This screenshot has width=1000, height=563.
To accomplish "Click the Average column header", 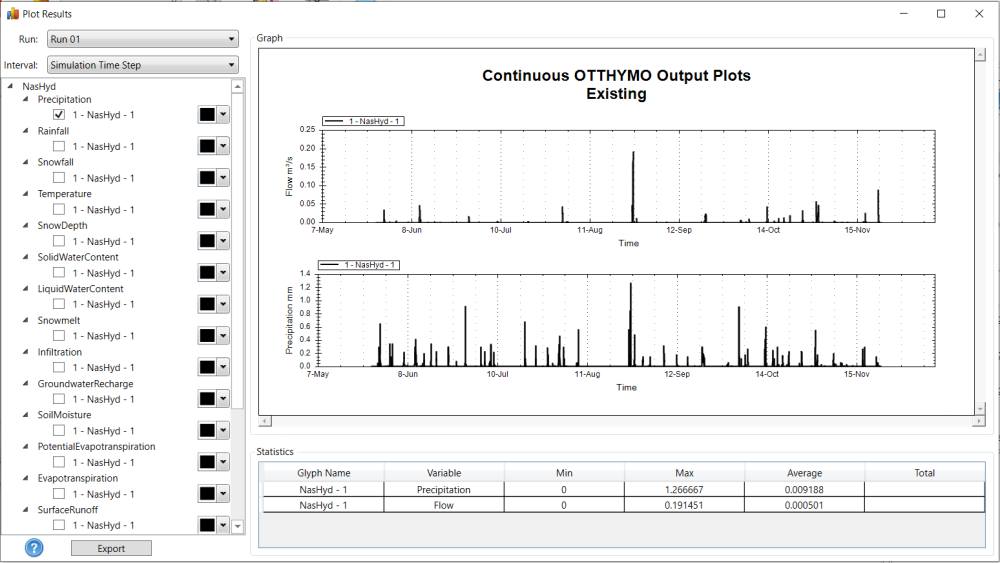I will 804,472.
